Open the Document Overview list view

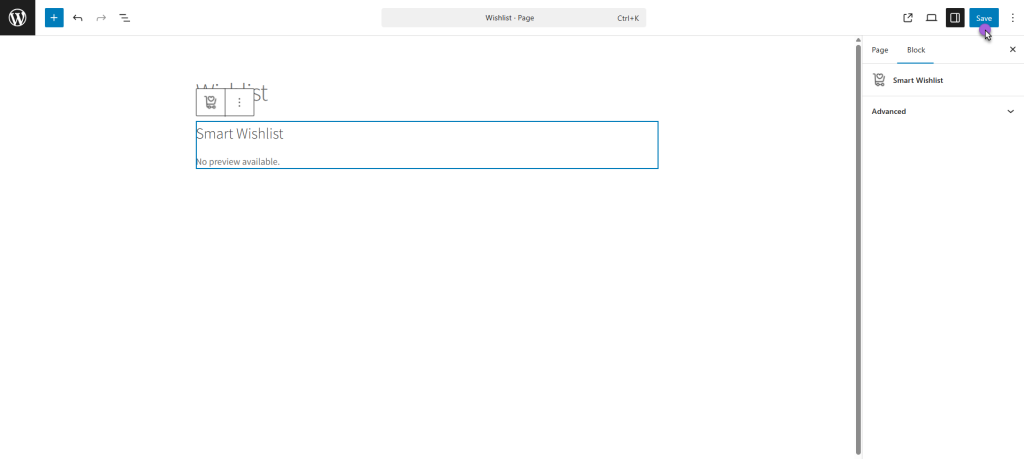(125, 18)
